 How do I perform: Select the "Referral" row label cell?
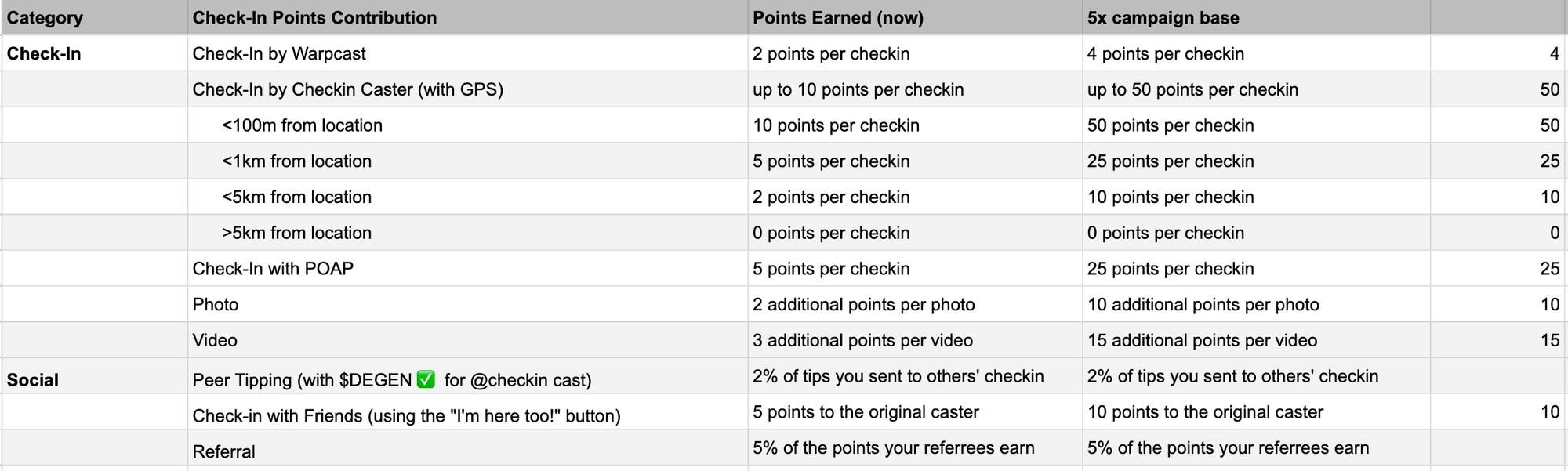coord(223,451)
